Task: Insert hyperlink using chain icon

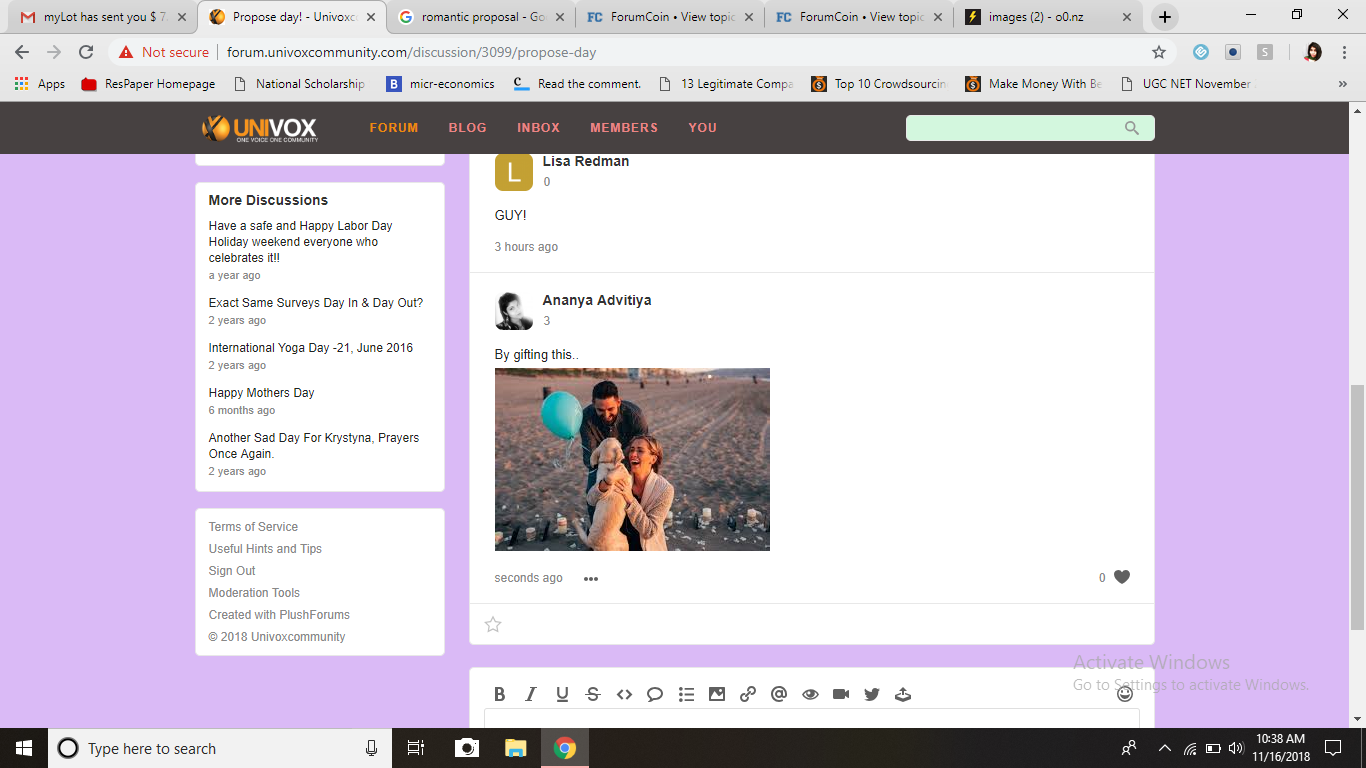Action: click(748, 694)
